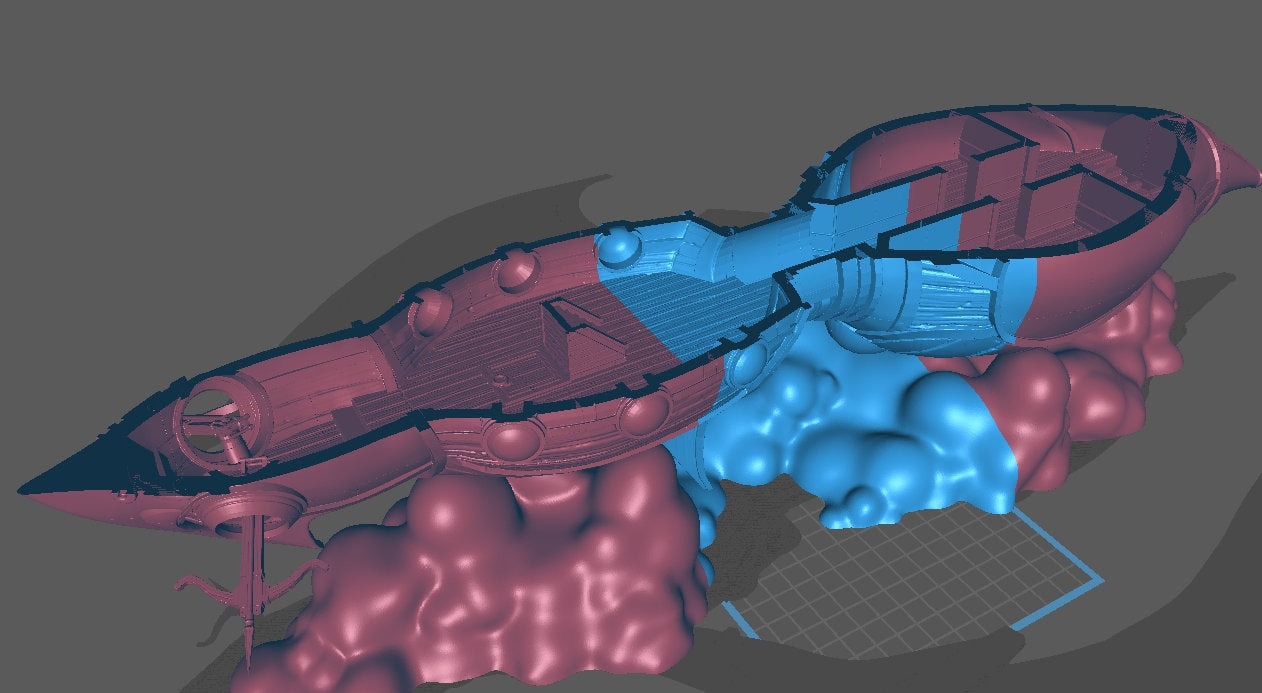Select the pink rear deck cabin walls

point(1000,190)
